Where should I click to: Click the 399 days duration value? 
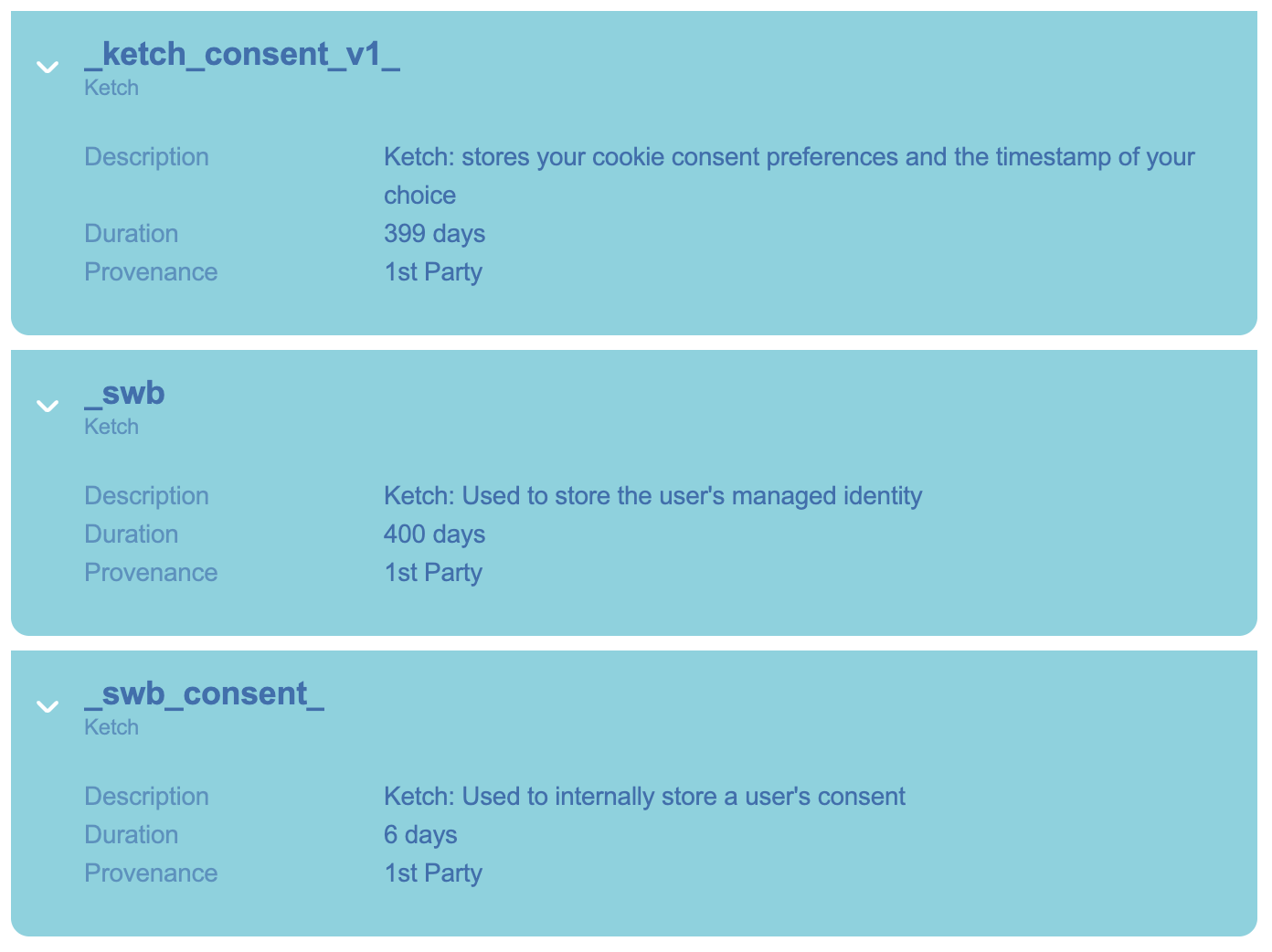tap(434, 234)
